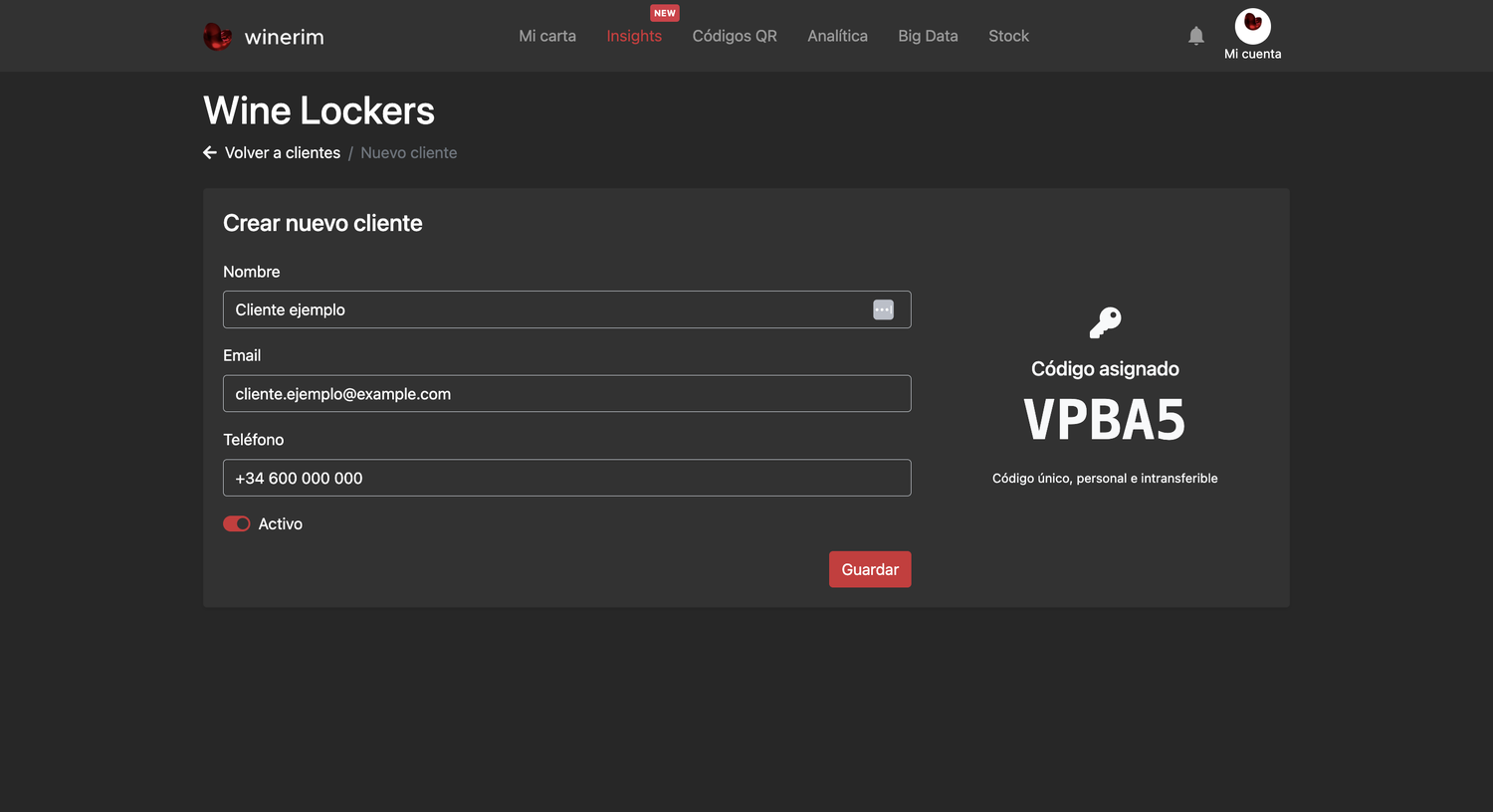Click the winerim logo icon
The image size is (1493, 812).
click(217, 37)
